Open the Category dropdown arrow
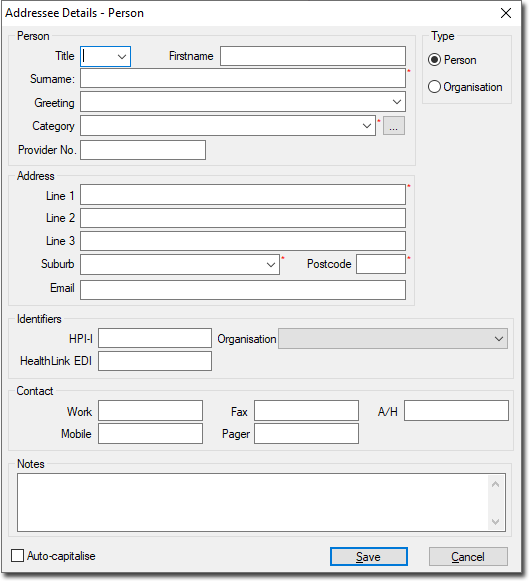The image size is (530, 582). point(367,126)
